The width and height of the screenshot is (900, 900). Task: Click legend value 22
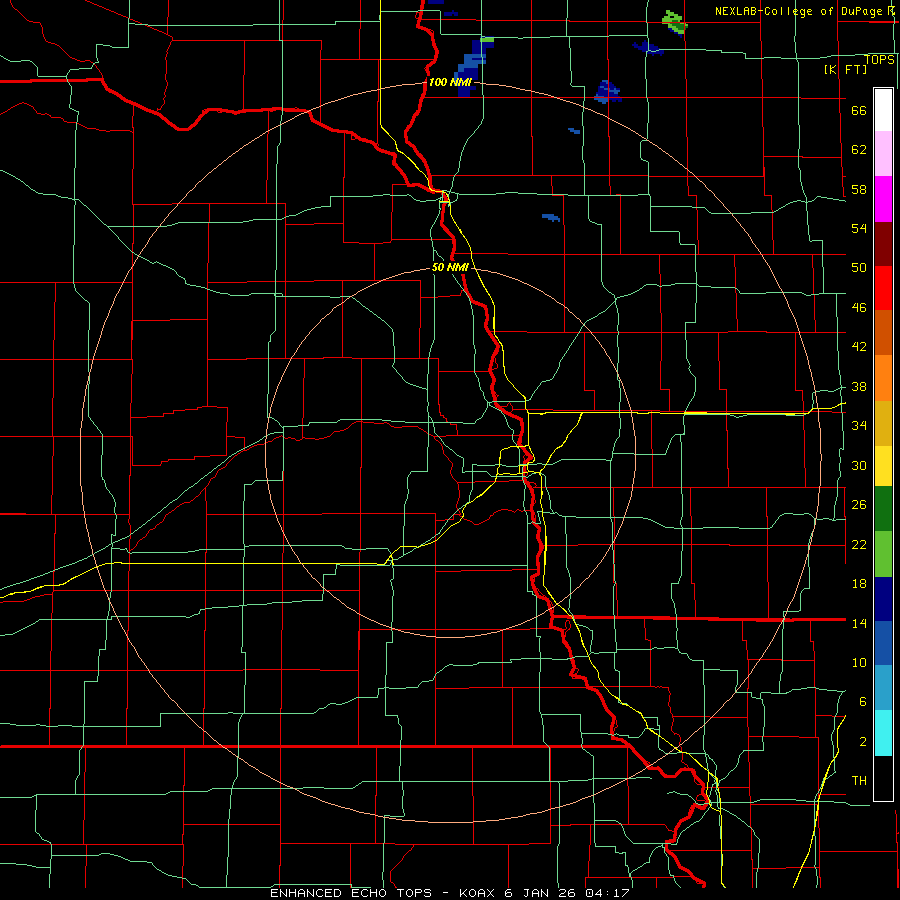[859, 544]
